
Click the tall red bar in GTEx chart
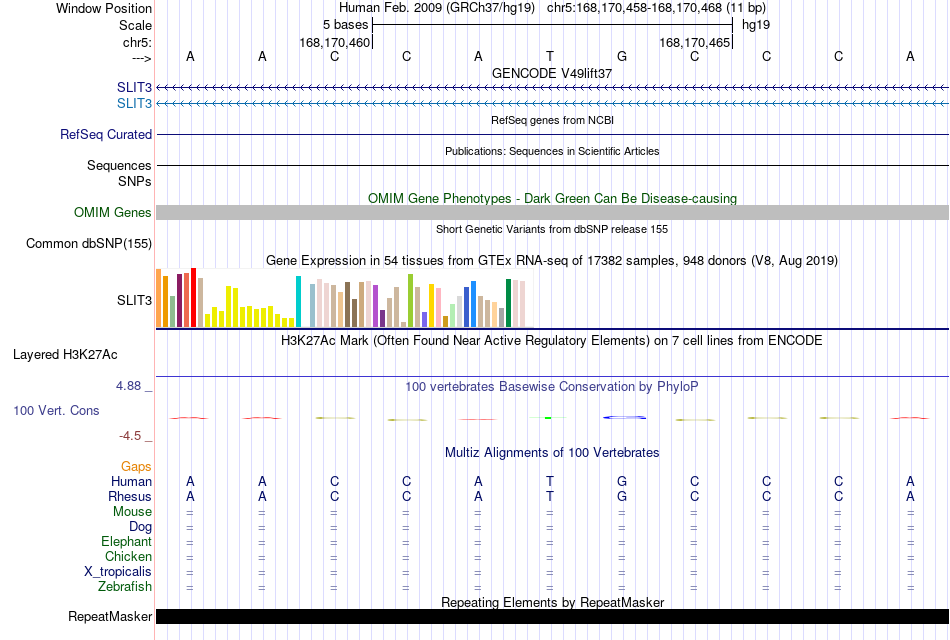193,298
